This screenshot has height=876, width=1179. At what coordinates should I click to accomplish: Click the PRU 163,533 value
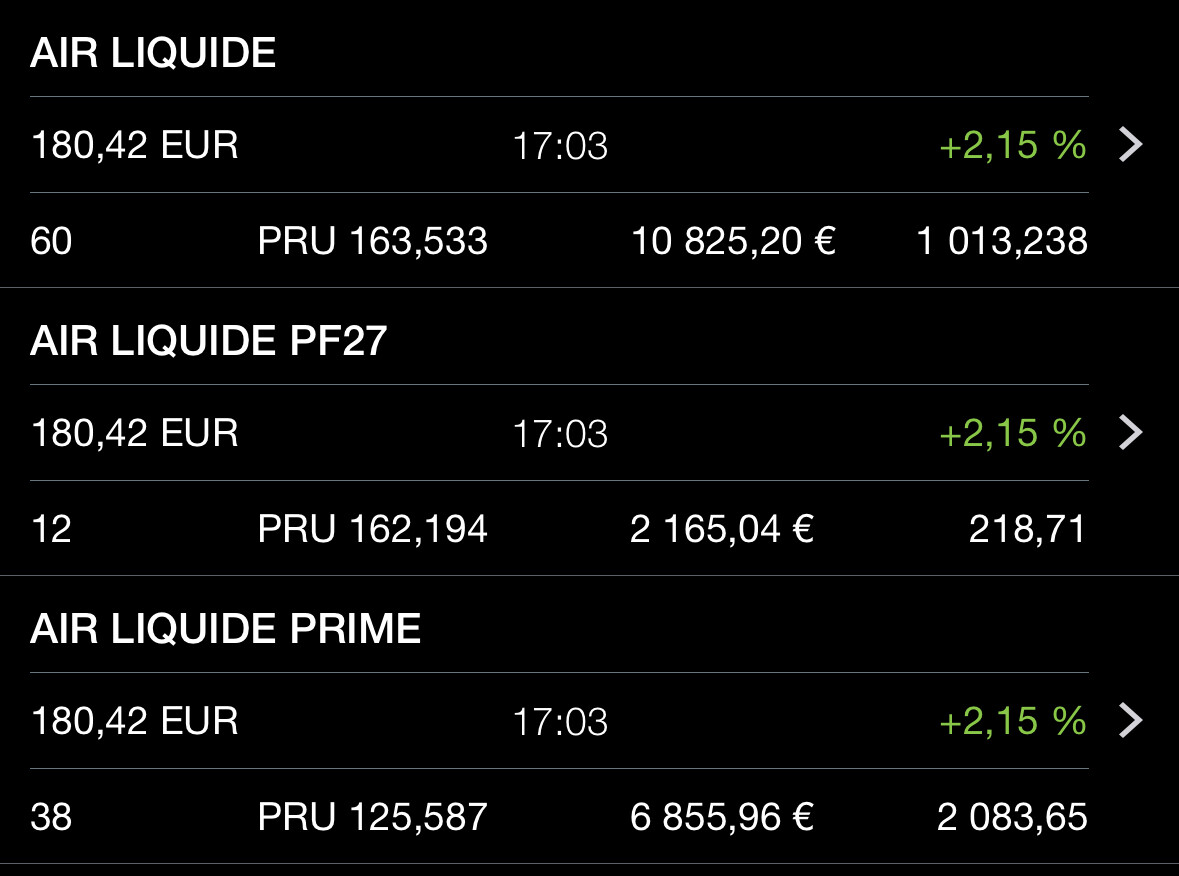click(x=372, y=241)
